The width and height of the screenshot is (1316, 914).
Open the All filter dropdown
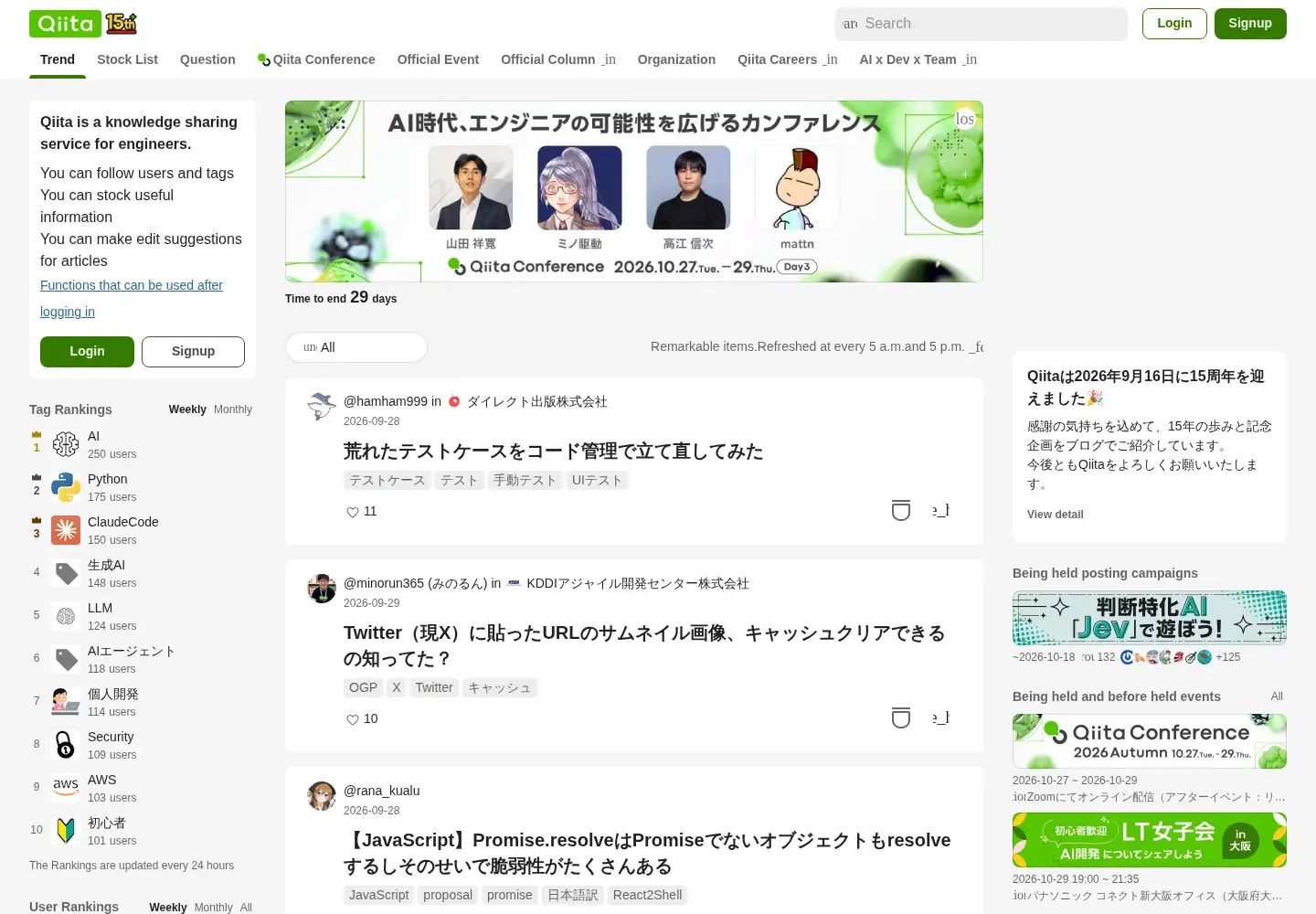click(356, 347)
